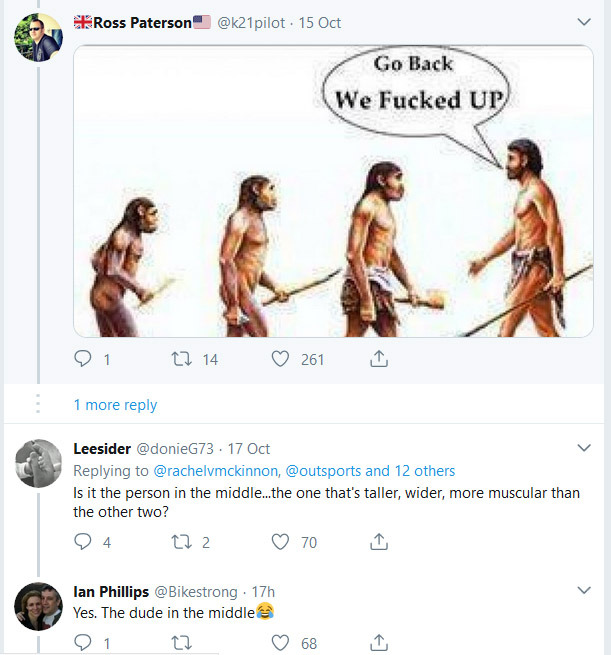This screenshot has width=611, height=655.
Task: Open Ian Phillips' profile avatar
Action: tap(39, 606)
